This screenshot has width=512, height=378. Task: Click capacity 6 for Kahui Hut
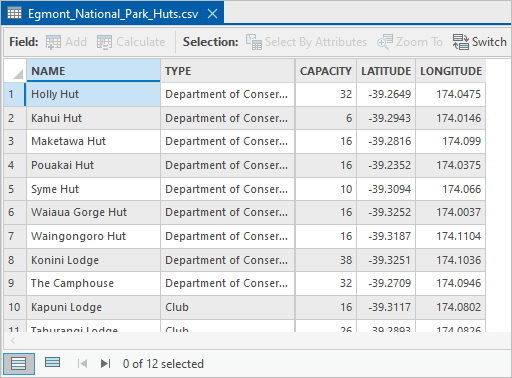pos(326,118)
